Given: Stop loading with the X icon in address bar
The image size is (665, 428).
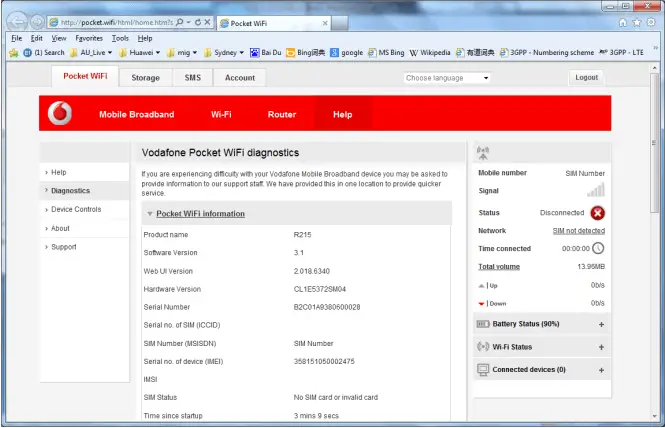Looking at the screenshot, I should click(207, 22).
